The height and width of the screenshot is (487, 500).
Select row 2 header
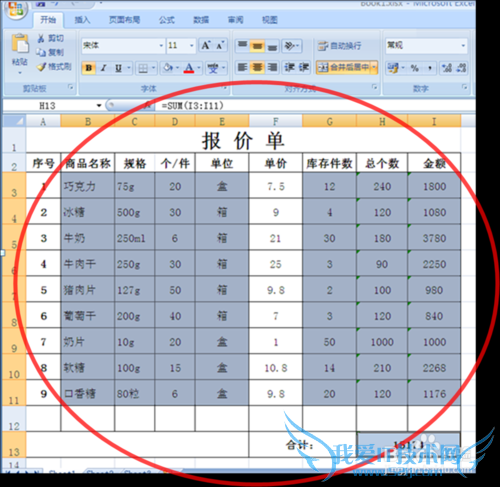pos(14,163)
